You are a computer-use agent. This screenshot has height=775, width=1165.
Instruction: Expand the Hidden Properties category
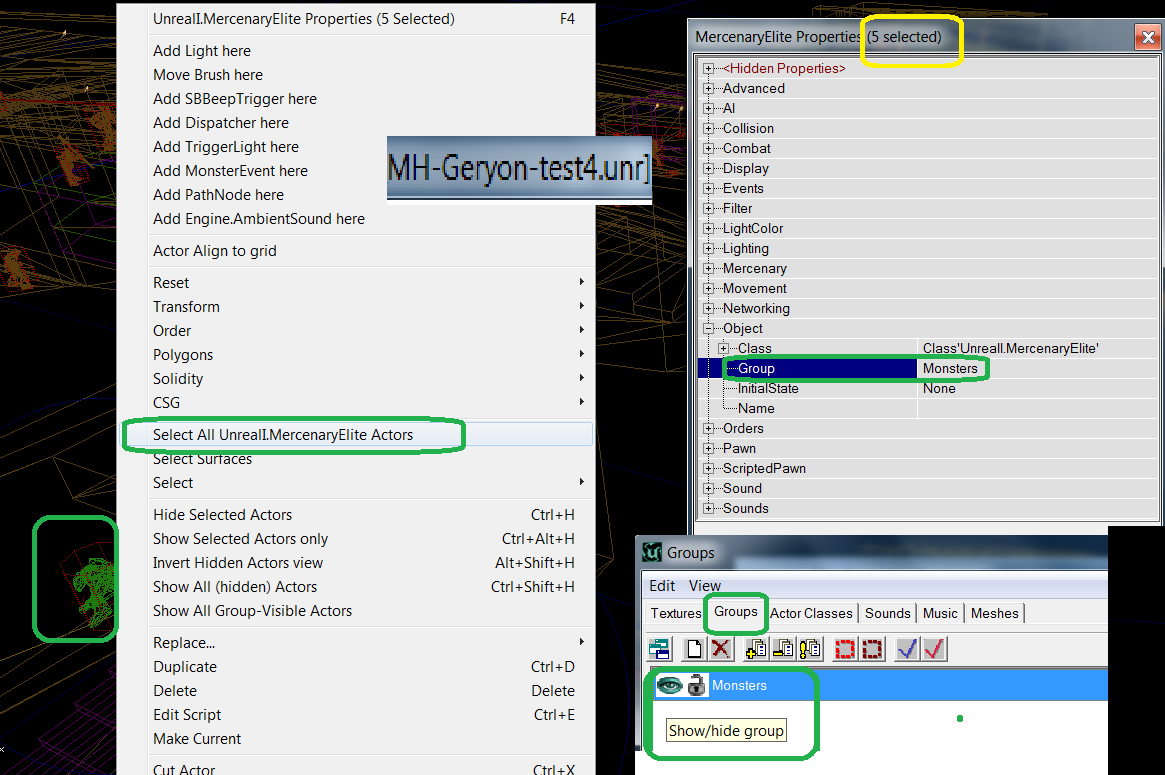[708, 68]
